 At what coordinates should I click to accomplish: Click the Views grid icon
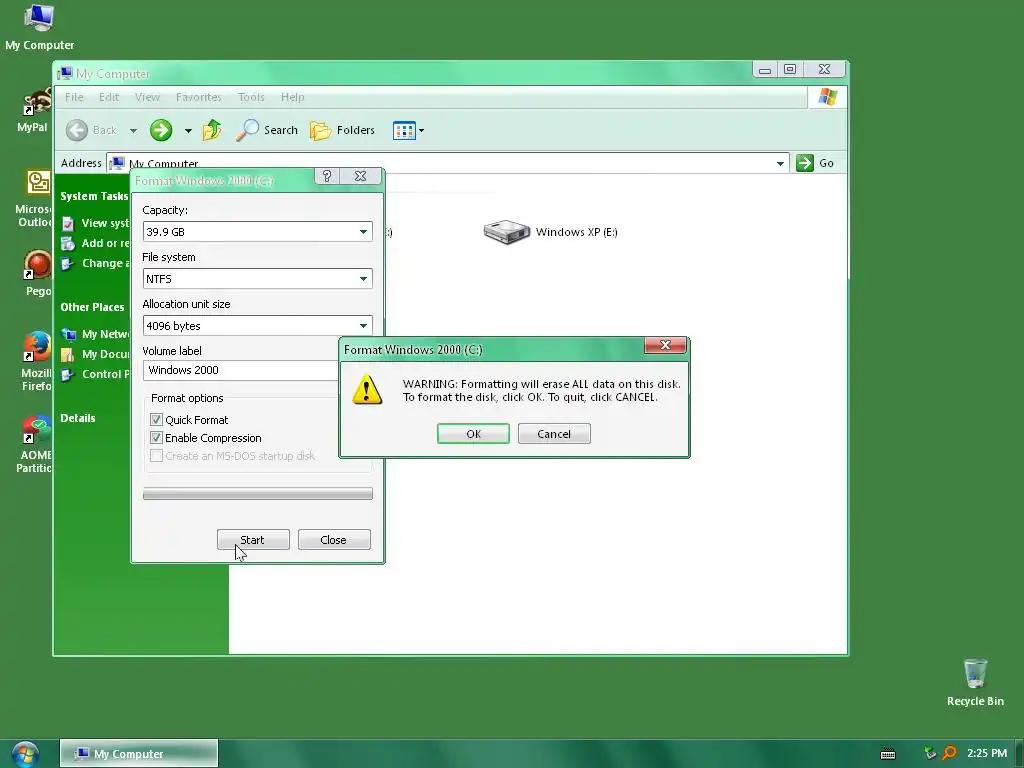point(404,131)
